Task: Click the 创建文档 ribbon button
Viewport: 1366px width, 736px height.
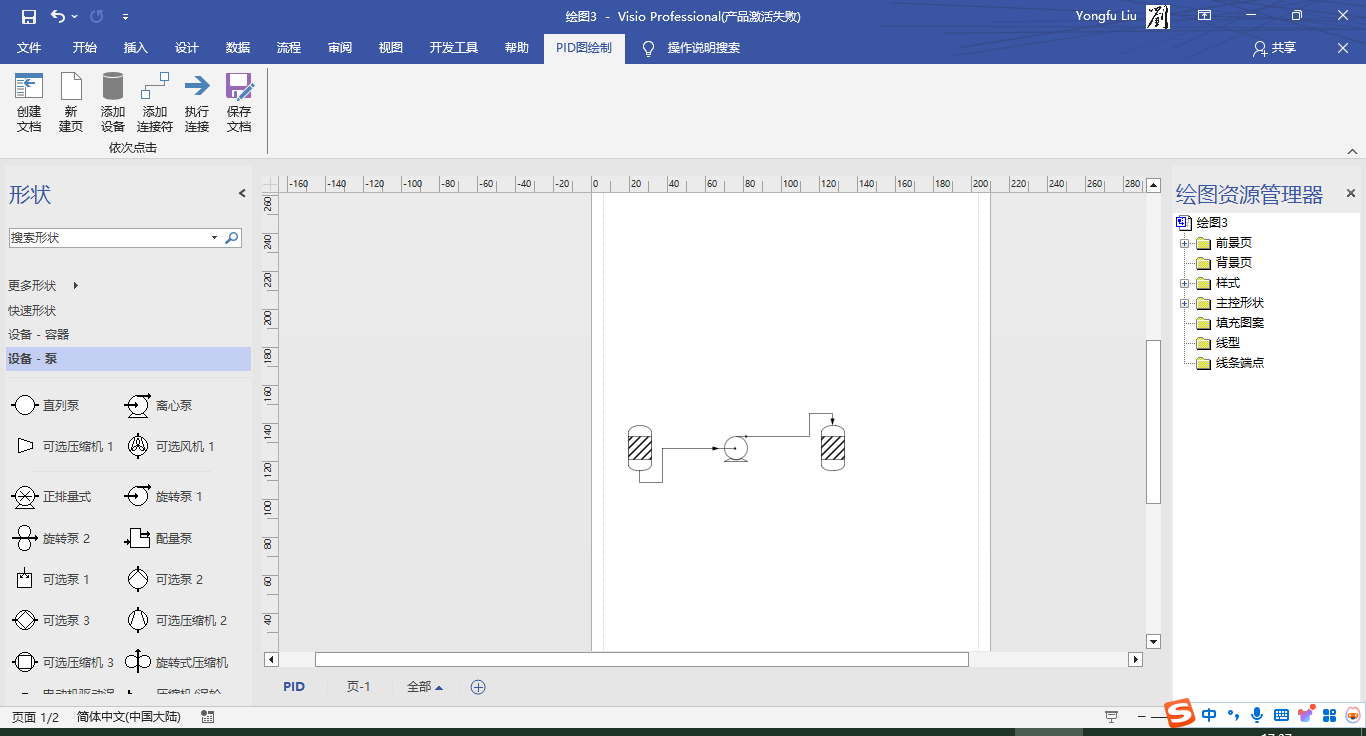Action: [x=29, y=103]
